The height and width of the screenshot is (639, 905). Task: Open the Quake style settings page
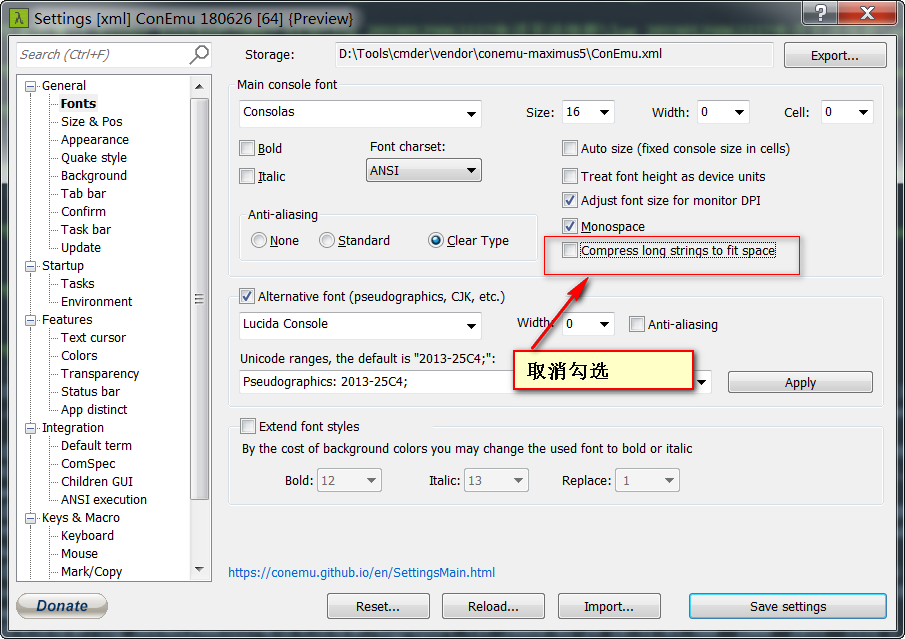94,157
